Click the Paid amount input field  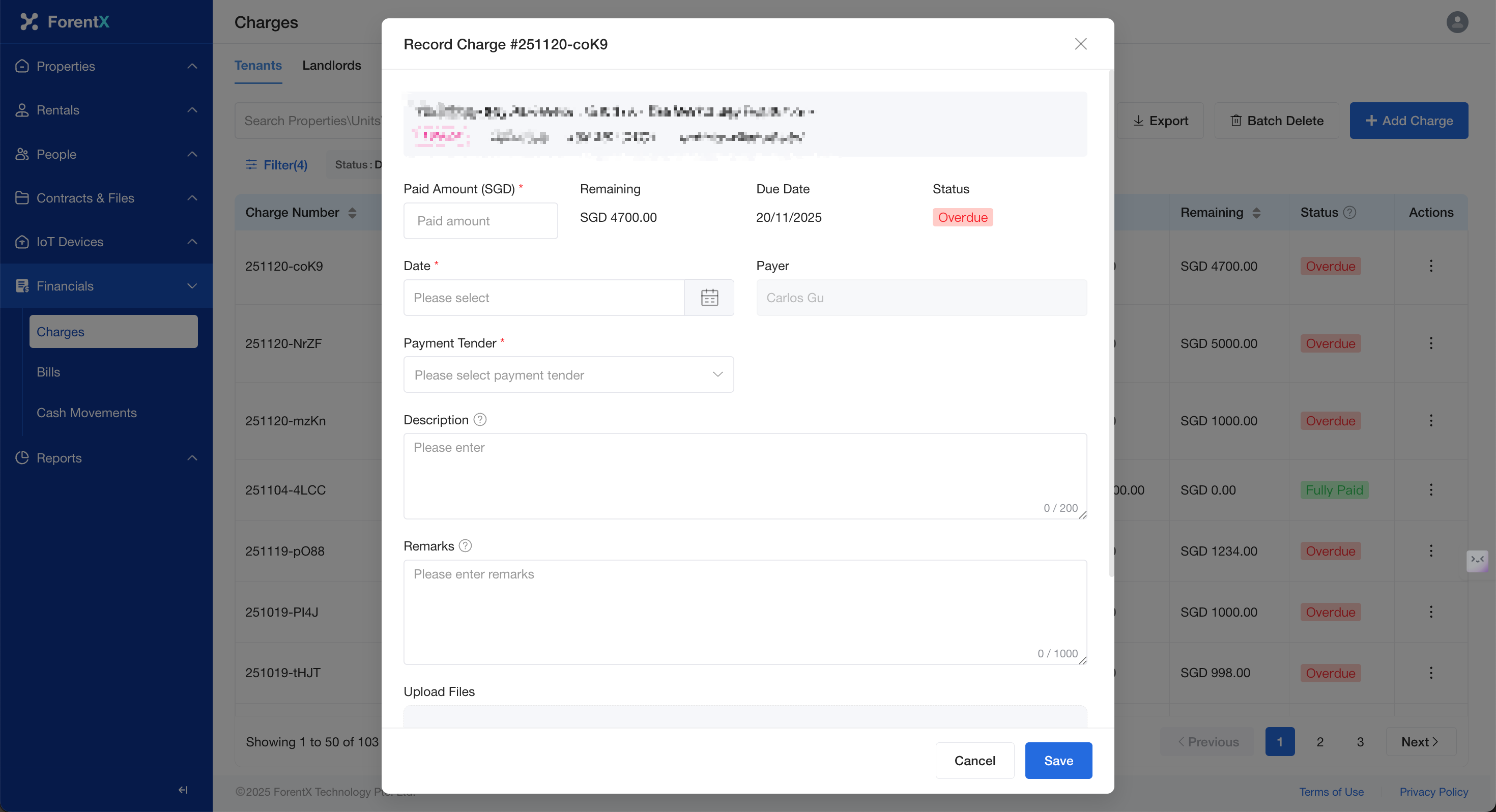point(480,221)
